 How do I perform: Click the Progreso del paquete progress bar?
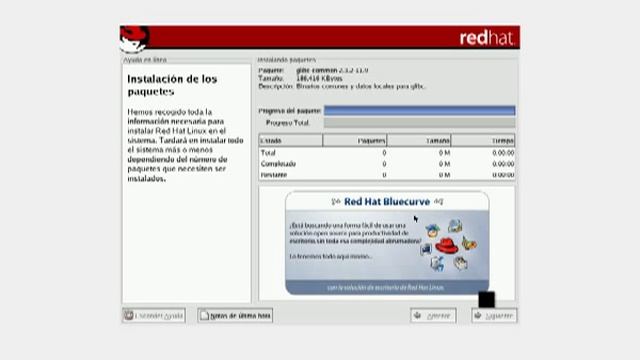pos(420,111)
